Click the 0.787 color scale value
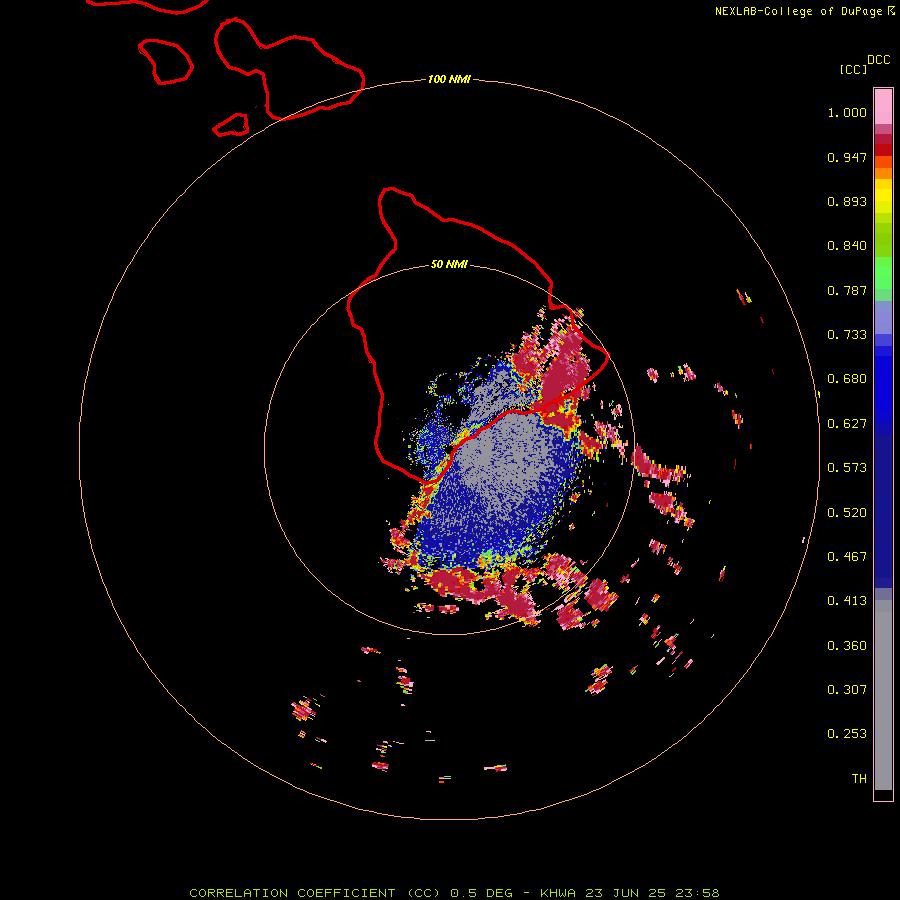 847,290
